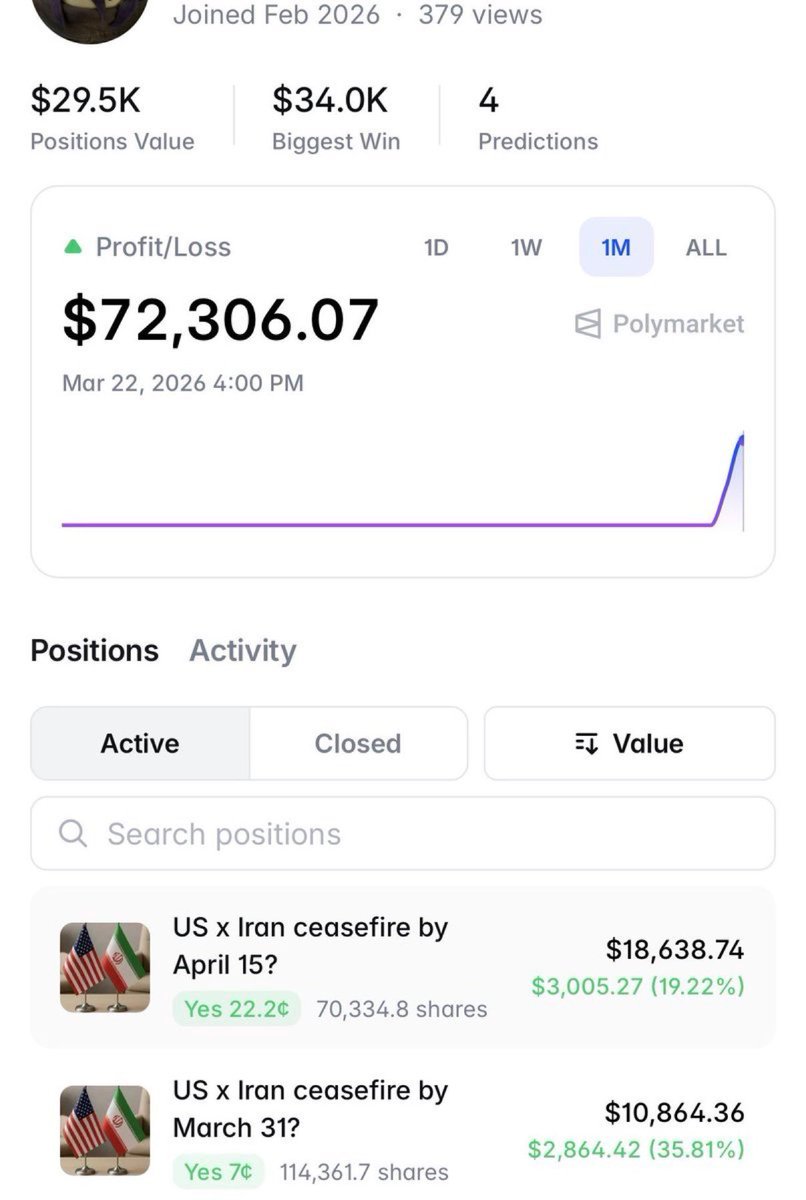Open US x Iran ceasefire by March 31 market

[x=310, y=1109]
